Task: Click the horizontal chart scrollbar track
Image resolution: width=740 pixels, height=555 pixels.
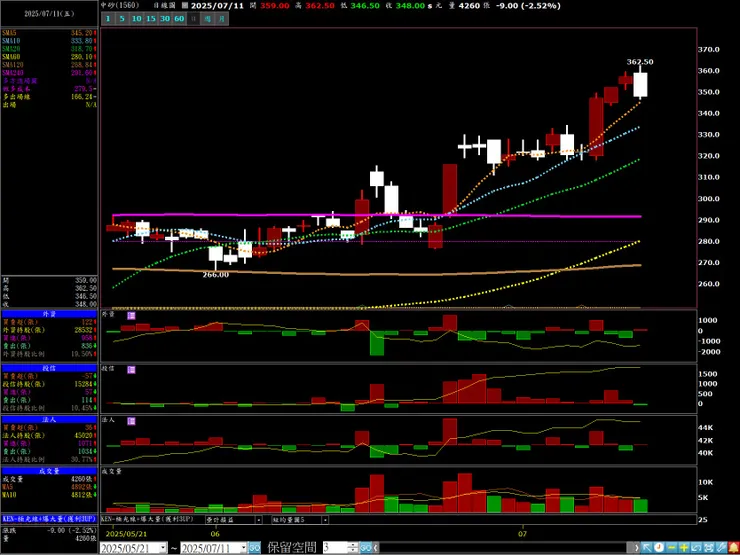Action: pos(503,547)
